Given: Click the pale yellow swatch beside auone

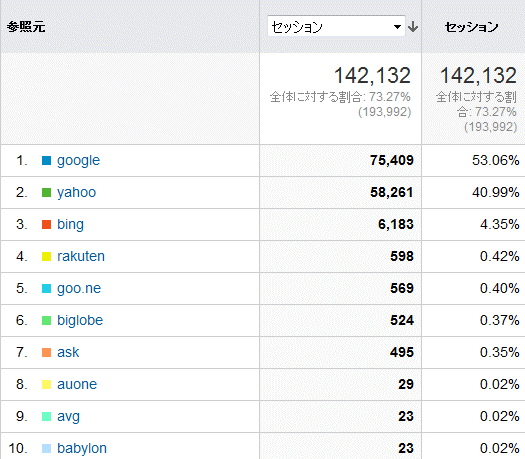Looking at the screenshot, I should click(x=46, y=384).
